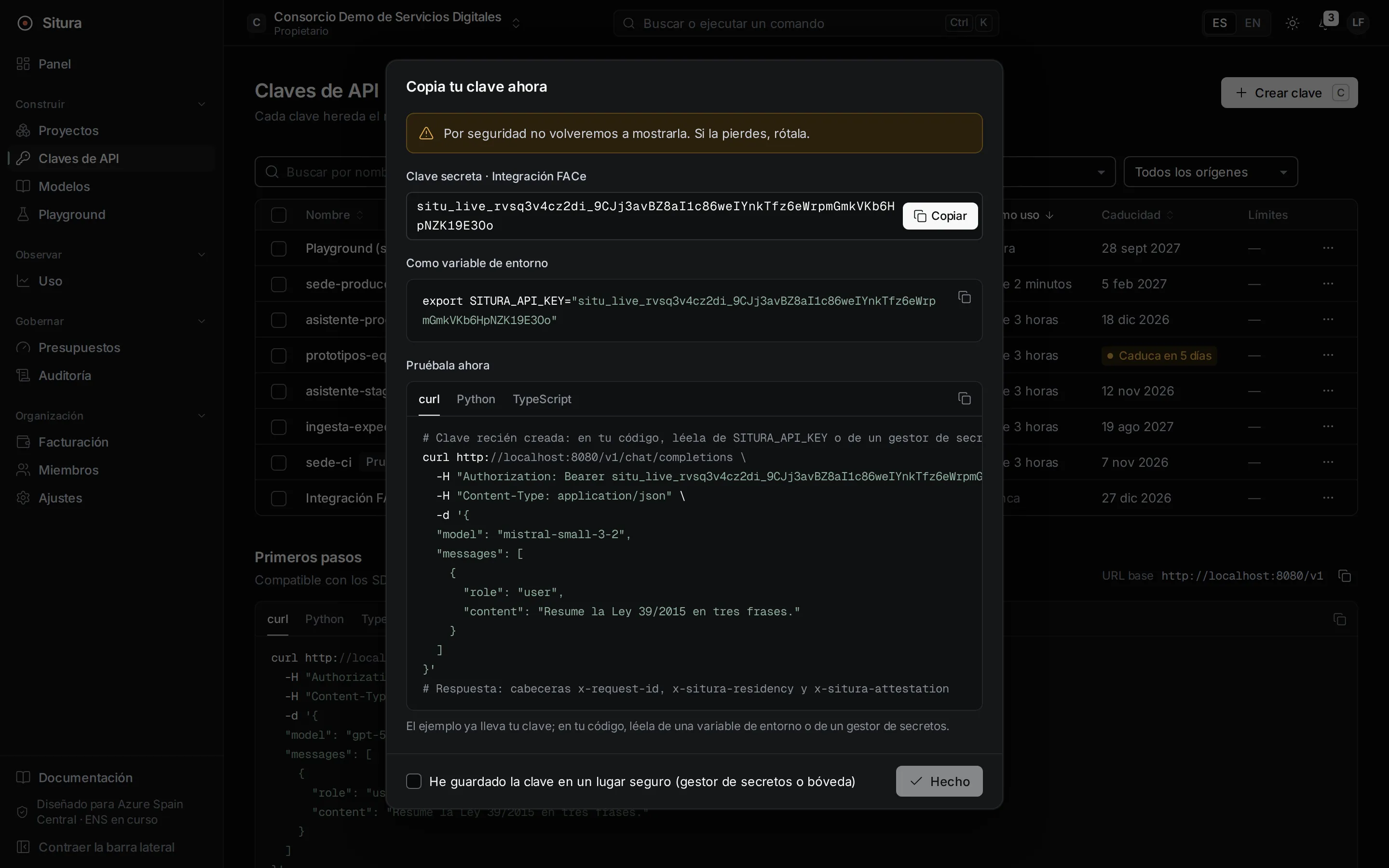The width and height of the screenshot is (1389, 868).
Task: Switch interface language to EN
Action: 1253,23
